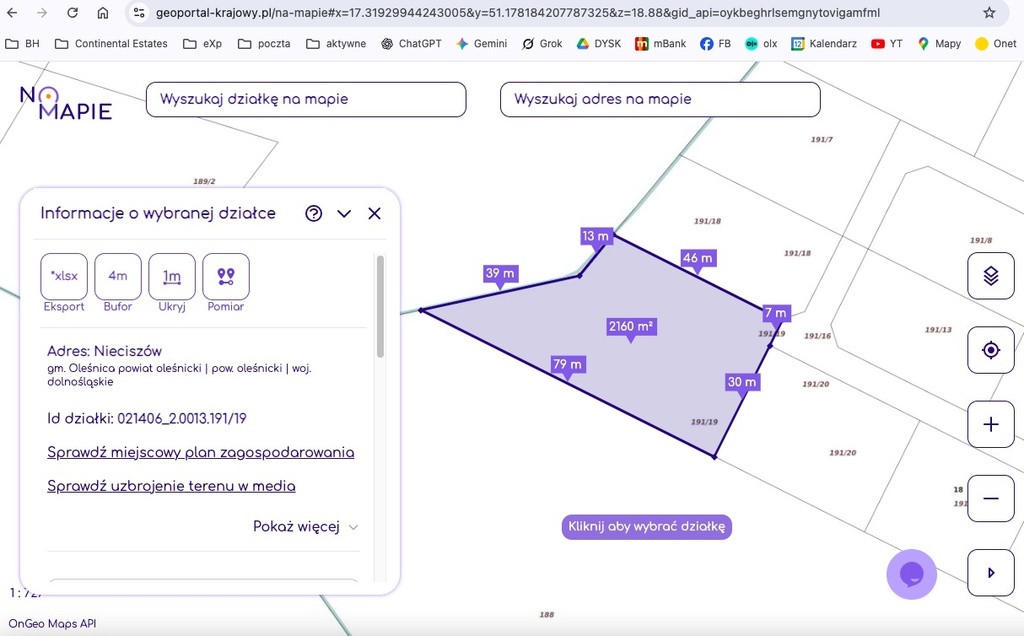The width and height of the screenshot is (1024, 636).
Task: Click the Adres: Nieciszów text
Action: [x=104, y=351]
